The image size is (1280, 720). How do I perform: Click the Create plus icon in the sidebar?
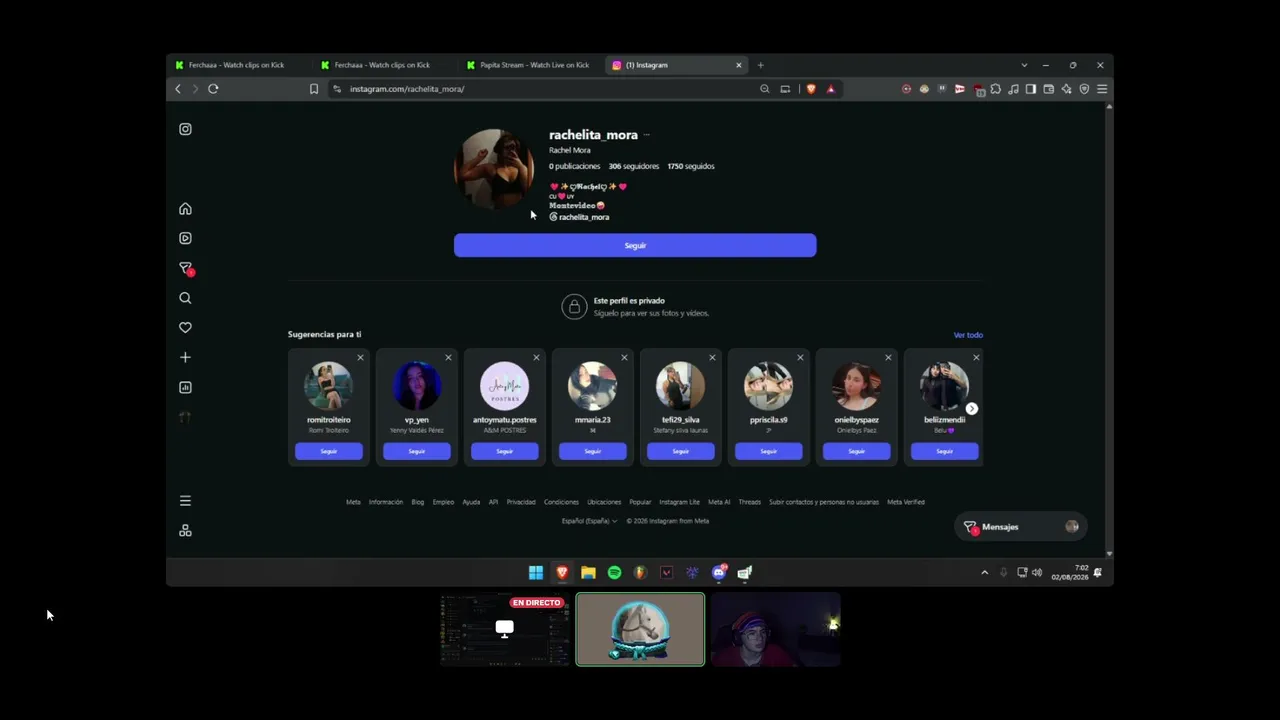pos(185,357)
